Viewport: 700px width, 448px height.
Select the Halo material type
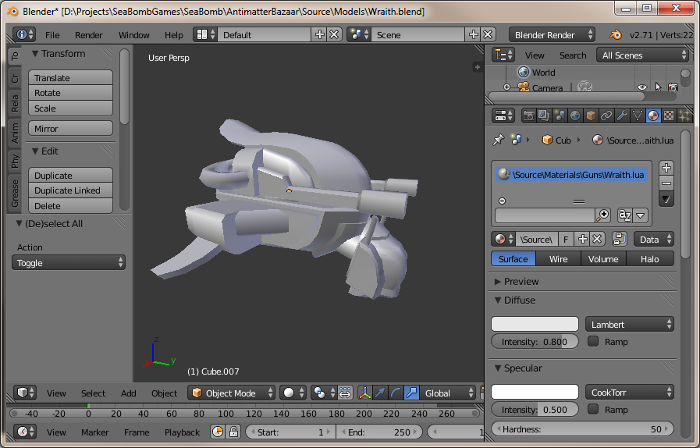(650, 259)
